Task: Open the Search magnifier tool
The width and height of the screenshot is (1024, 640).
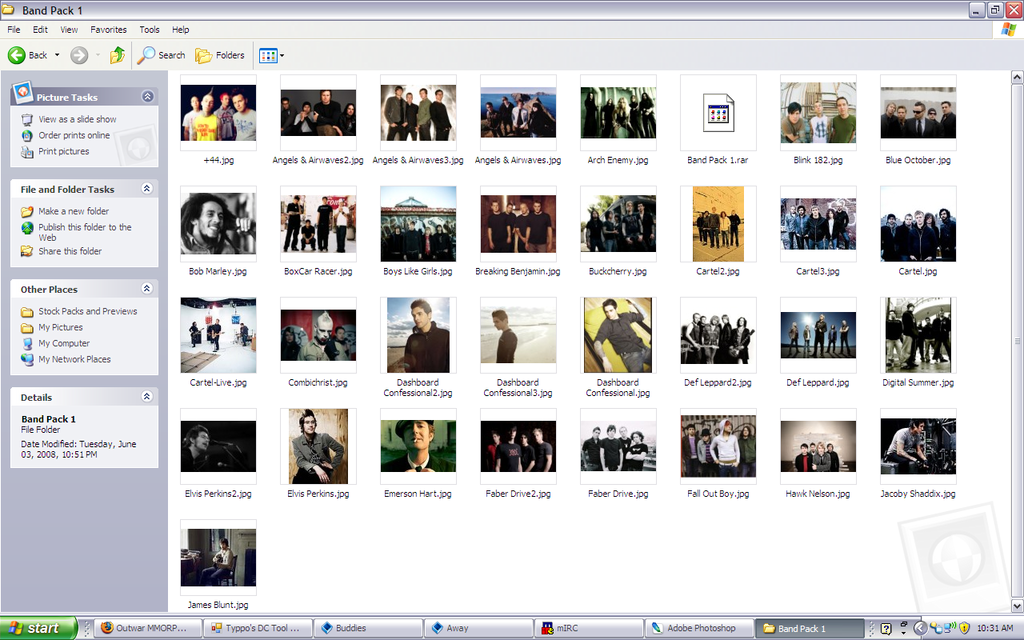Action: click(x=162, y=56)
